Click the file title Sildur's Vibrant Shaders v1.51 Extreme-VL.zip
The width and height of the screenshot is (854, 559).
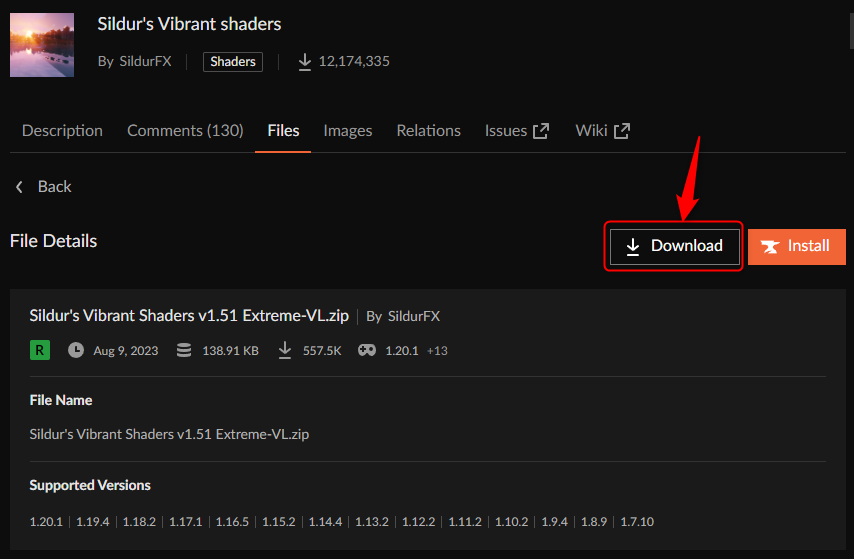(189, 316)
